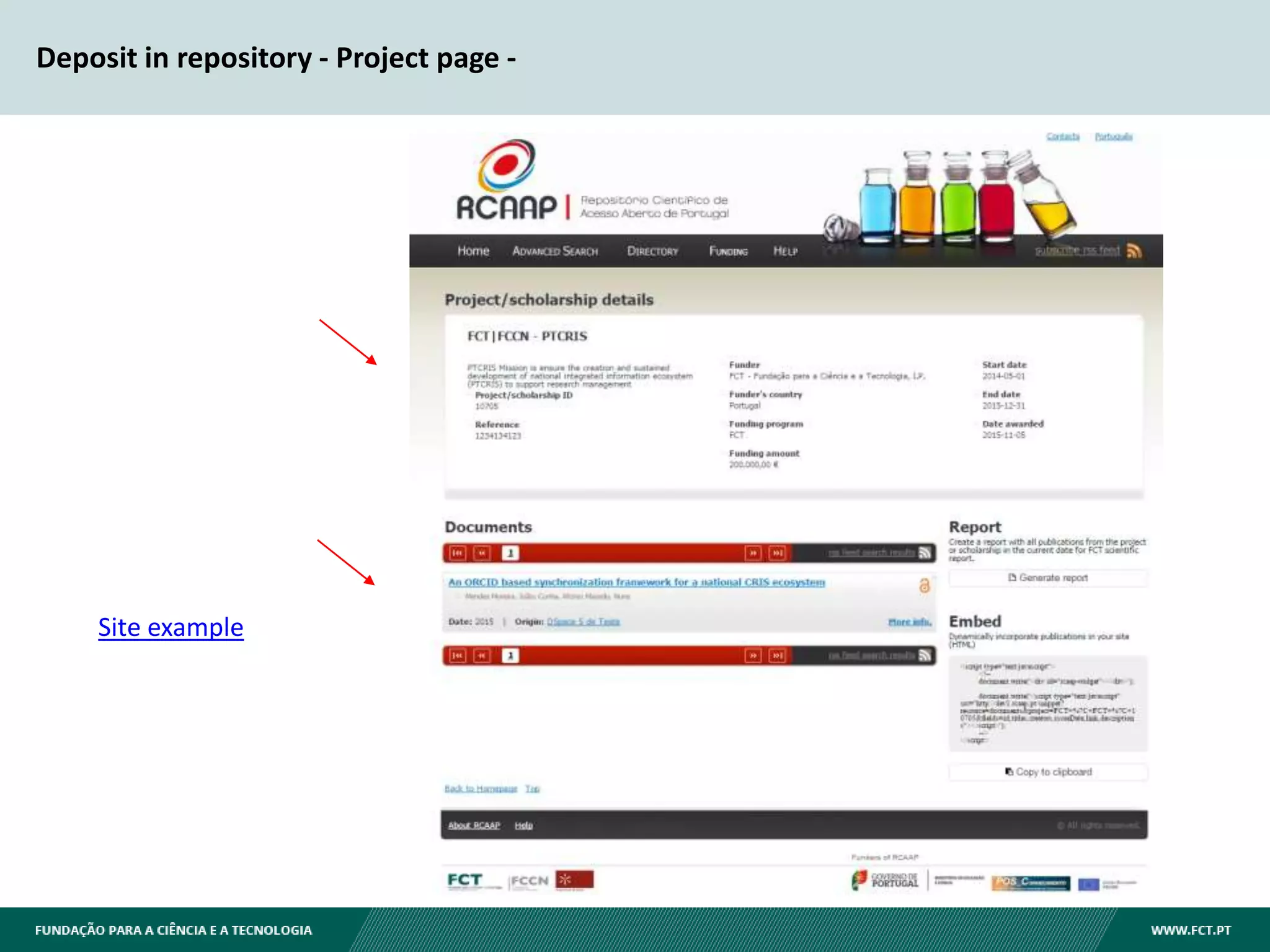Click the Reference value 1234134123
Viewport: 1270px width, 952px height.
coord(498,436)
